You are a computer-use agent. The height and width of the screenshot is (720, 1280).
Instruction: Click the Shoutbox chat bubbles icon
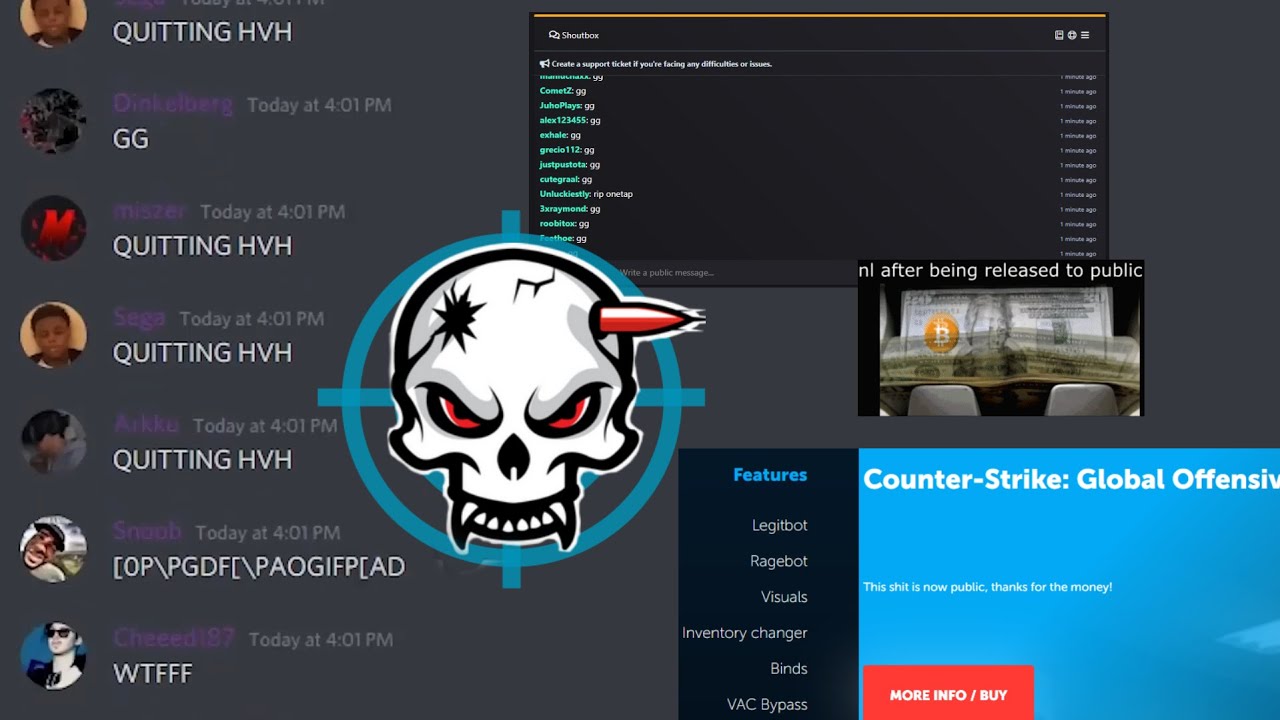[554, 35]
